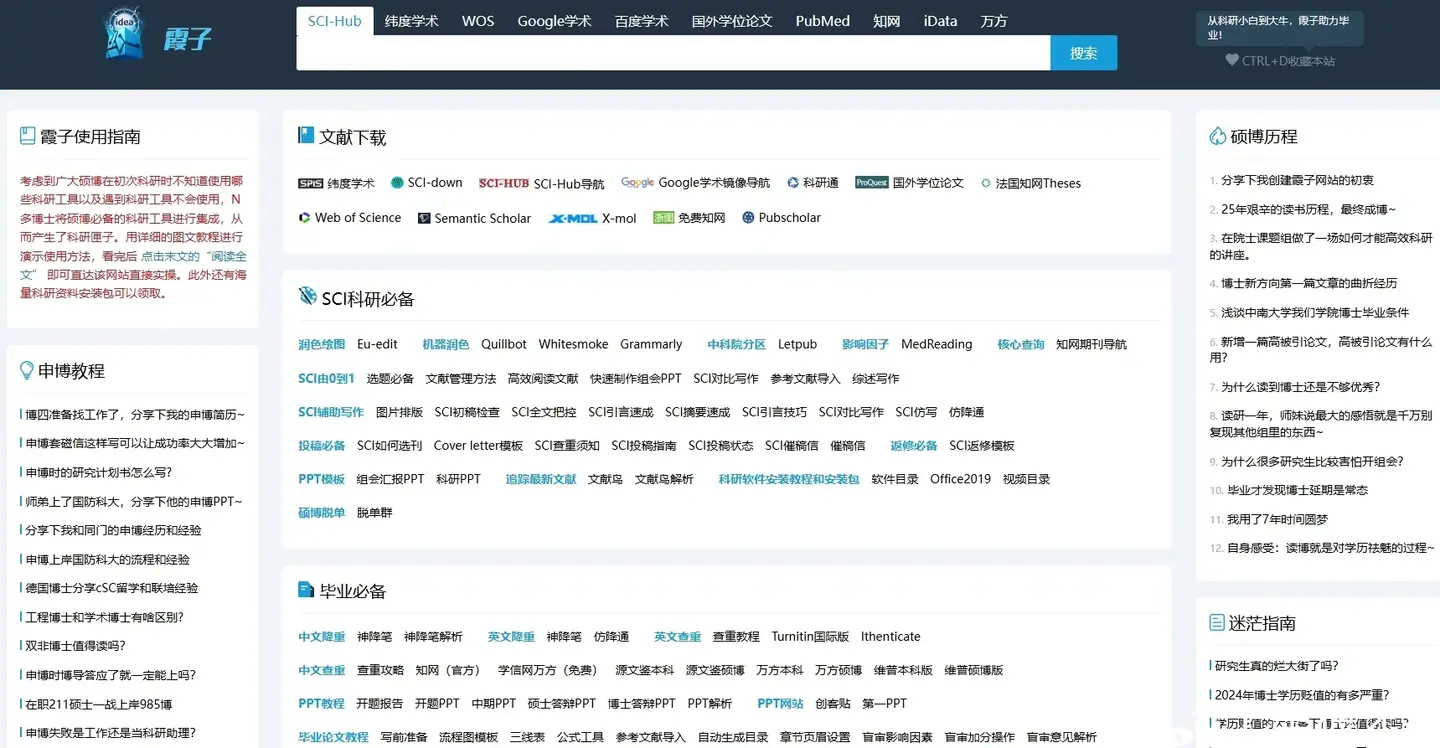Click the CTRL+D收藏本站 text
The image size is (1440, 748).
pos(1288,61)
